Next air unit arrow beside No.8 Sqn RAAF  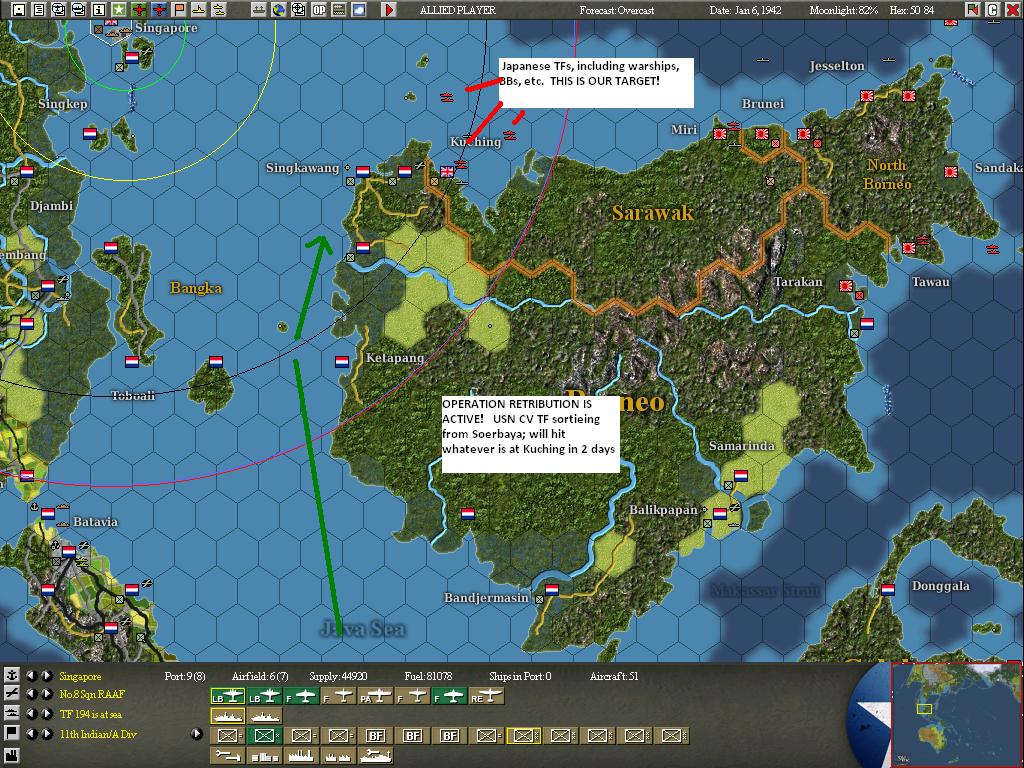coord(47,694)
